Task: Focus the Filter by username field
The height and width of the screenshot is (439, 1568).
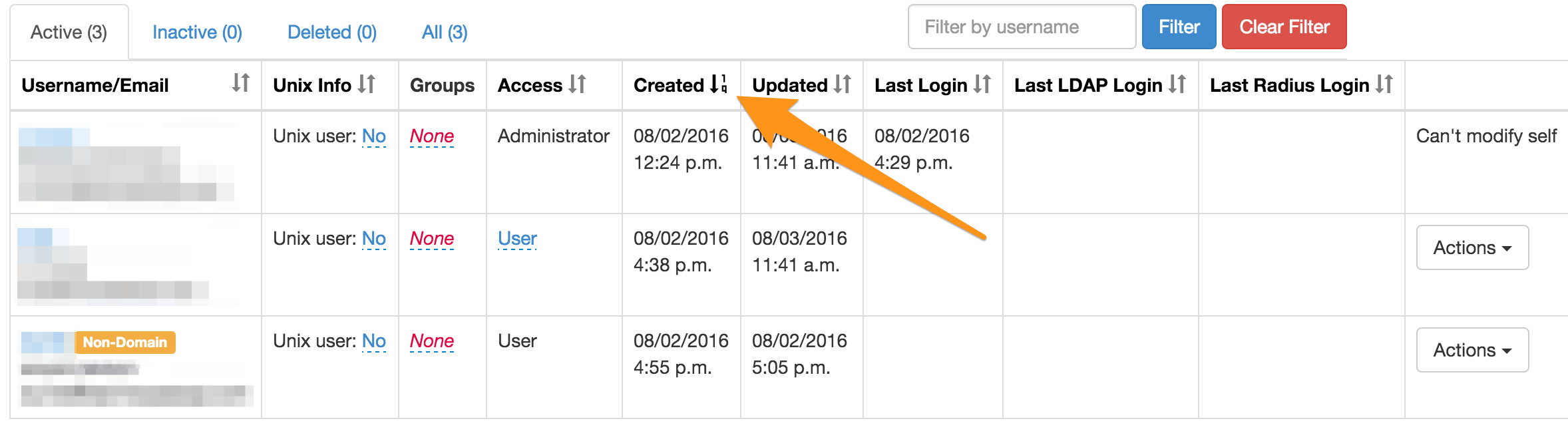Action: (x=1022, y=27)
